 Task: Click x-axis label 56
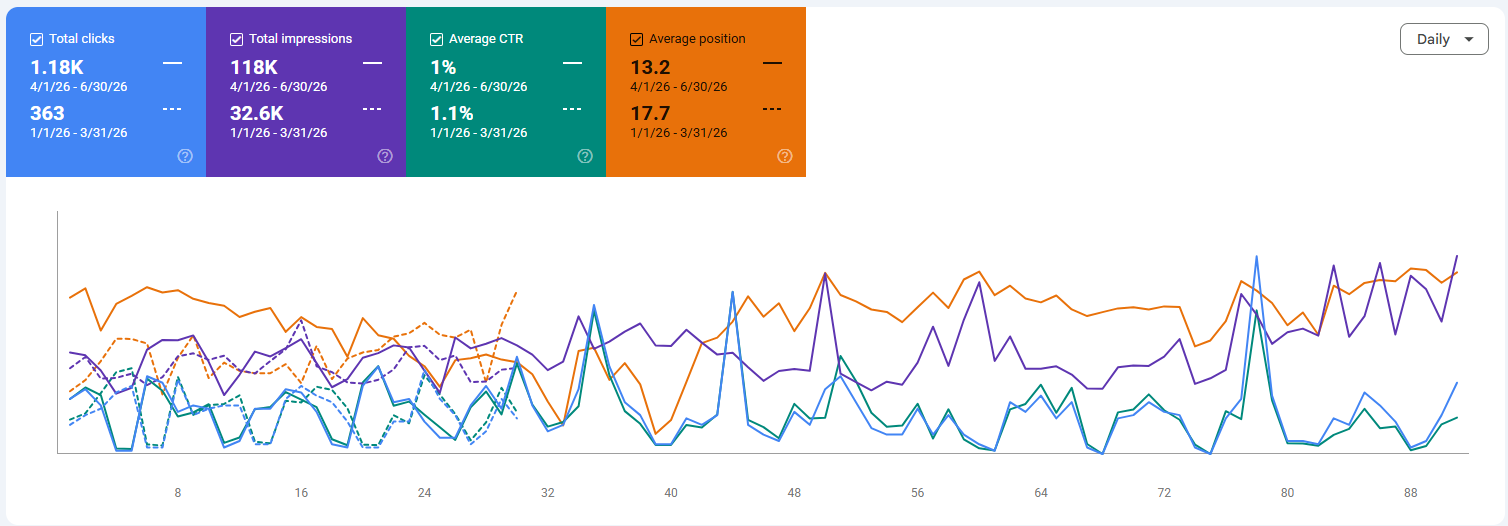click(x=918, y=493)
